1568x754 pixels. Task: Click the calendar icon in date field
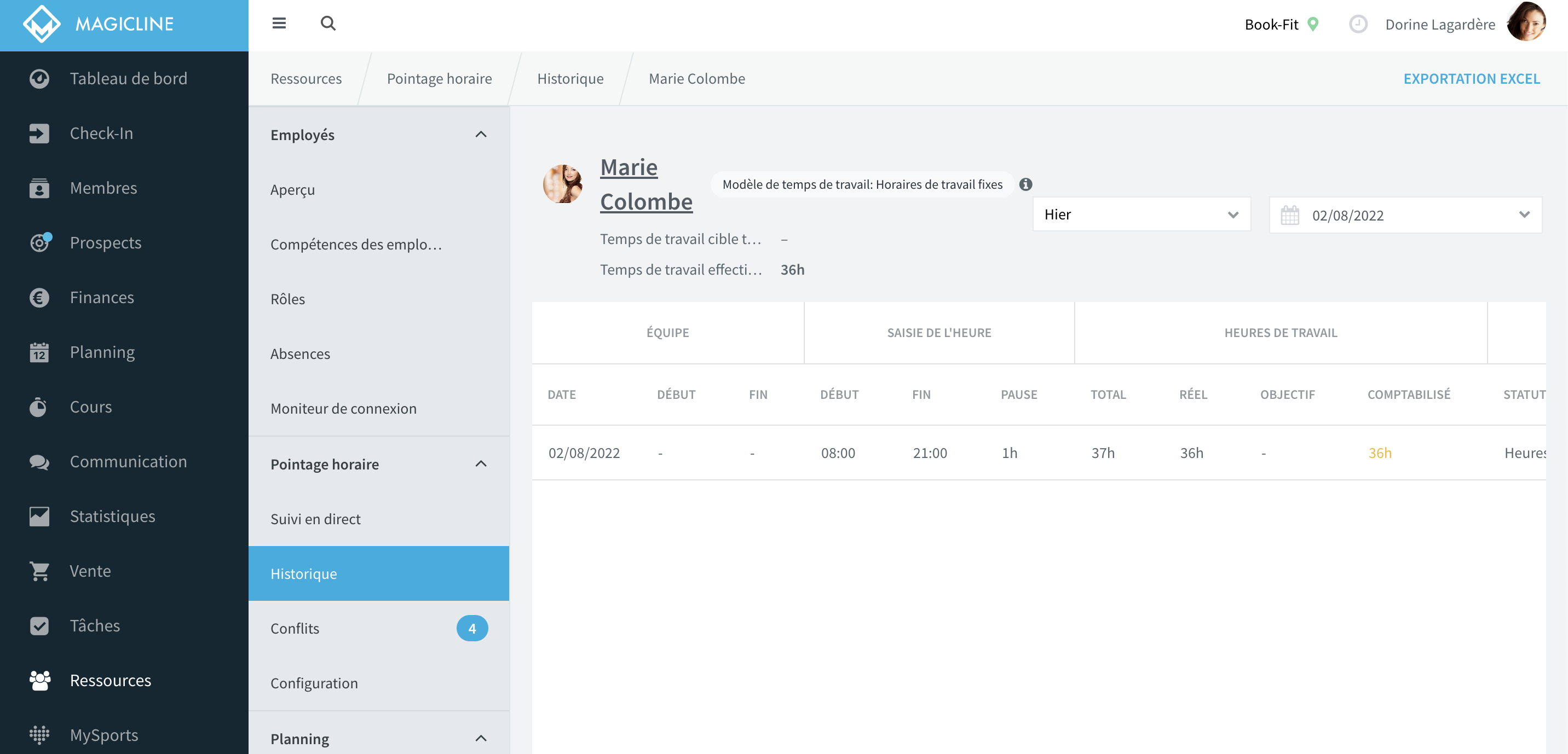[x=1290, y=215]
